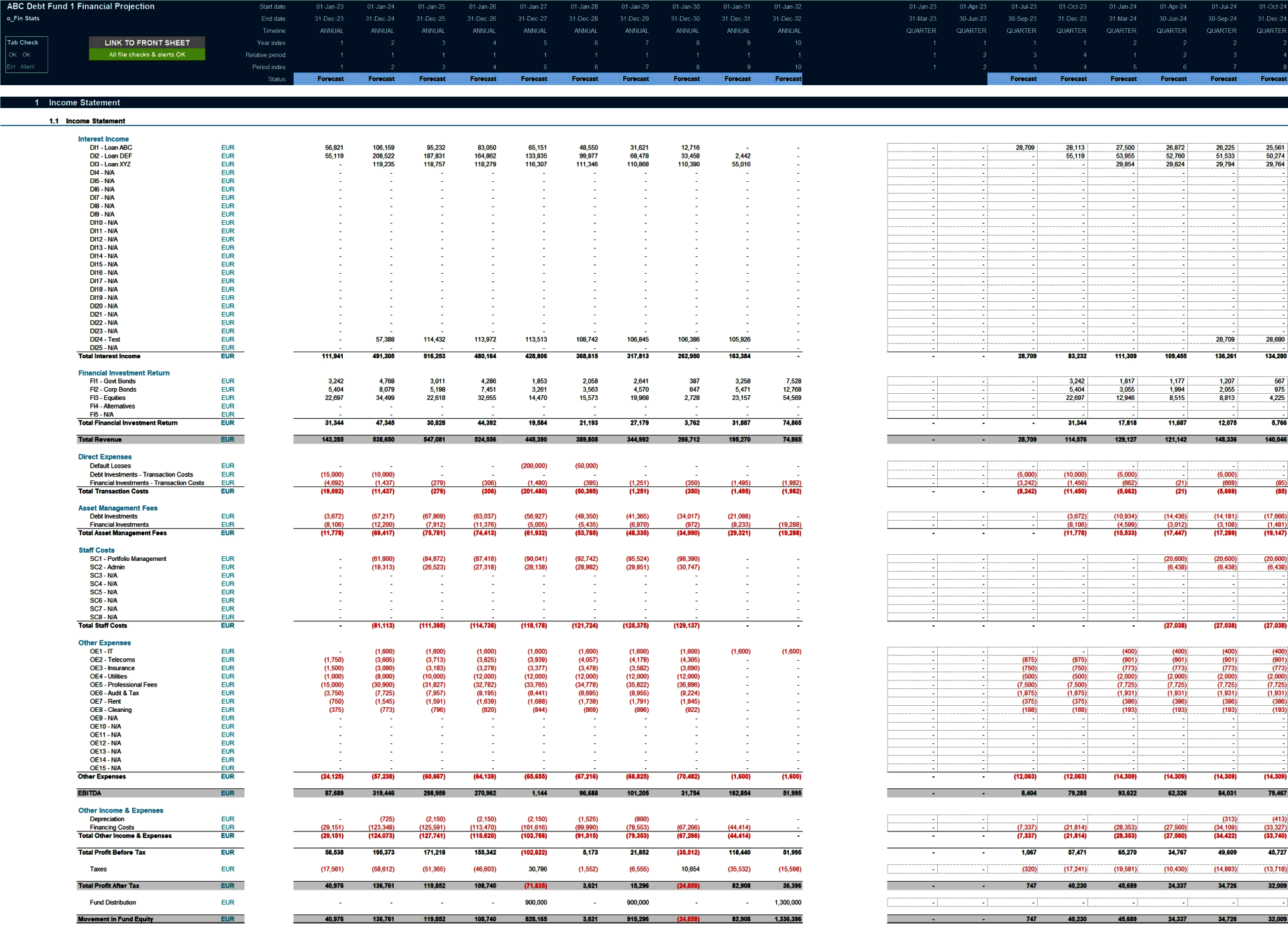1288x940 pixels.
Task: Click the '1.1 Income Statement' subsection heading
Action: tap(94, 121)
